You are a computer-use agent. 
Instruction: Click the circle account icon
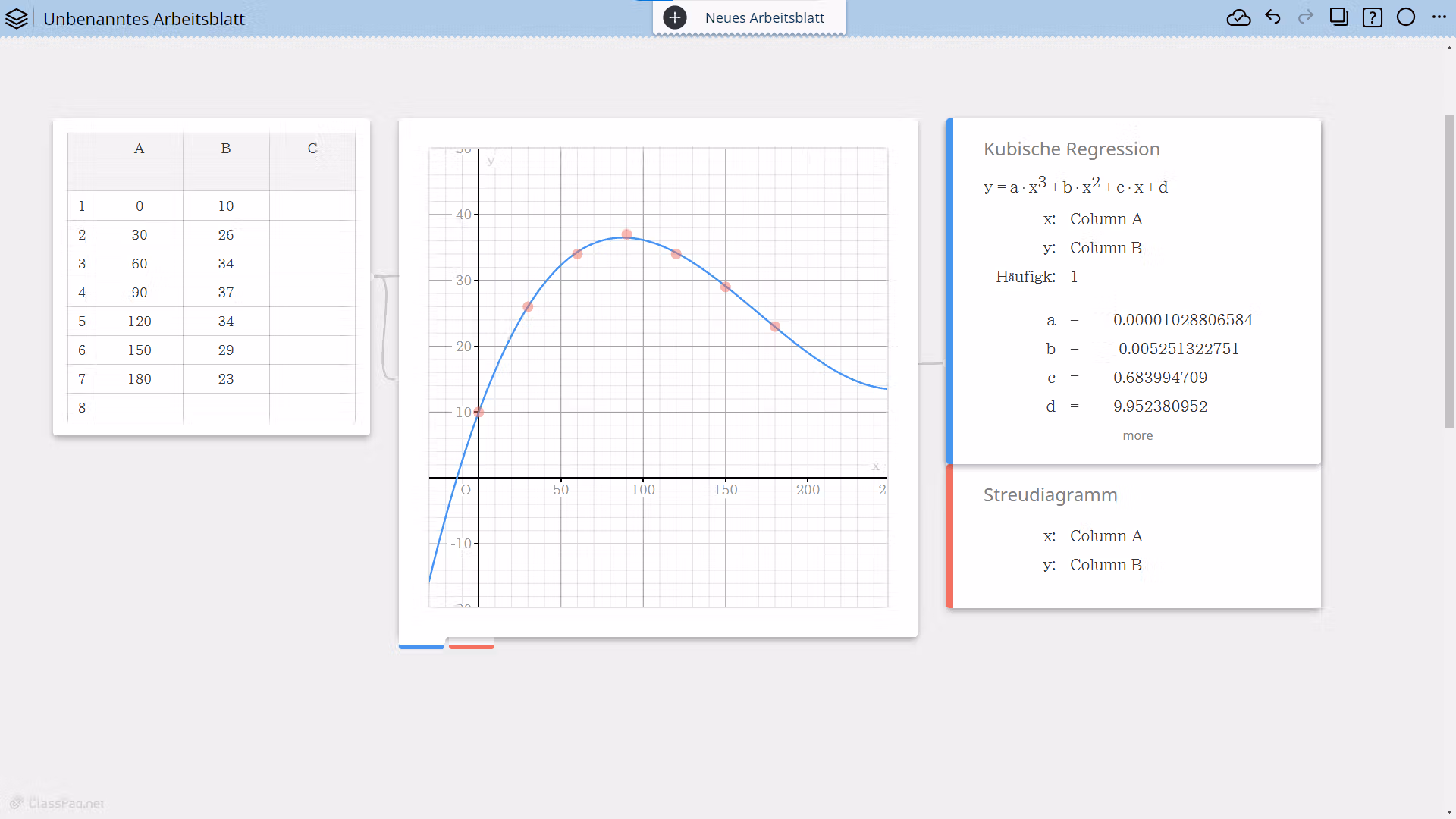click(x=1405, y=17)
